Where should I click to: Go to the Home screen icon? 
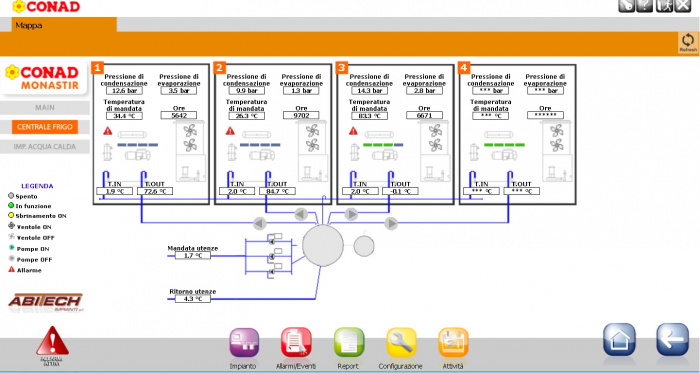(619, 340)
